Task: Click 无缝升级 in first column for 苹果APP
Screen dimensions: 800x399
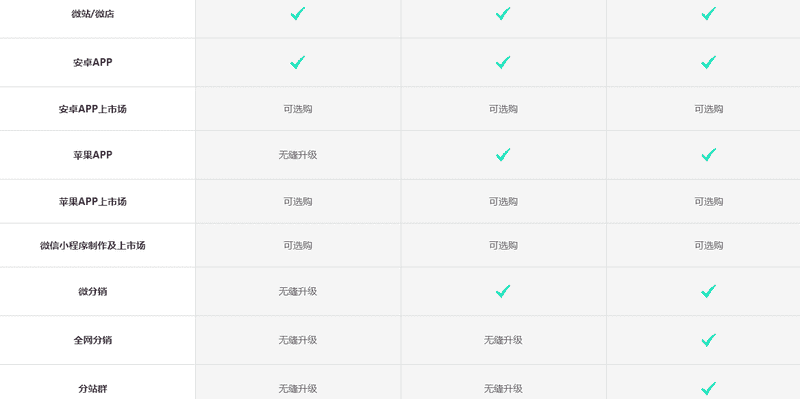Action: [298, 155]
